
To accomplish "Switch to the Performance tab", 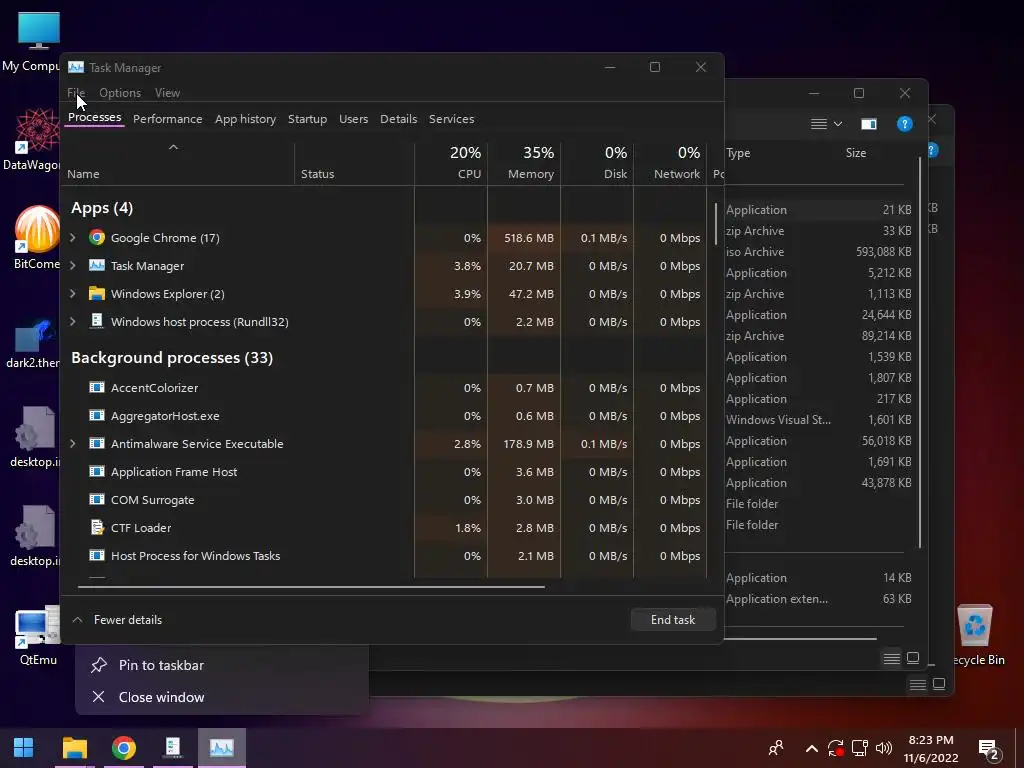I will pyautogui.click(x=168, y=119).
